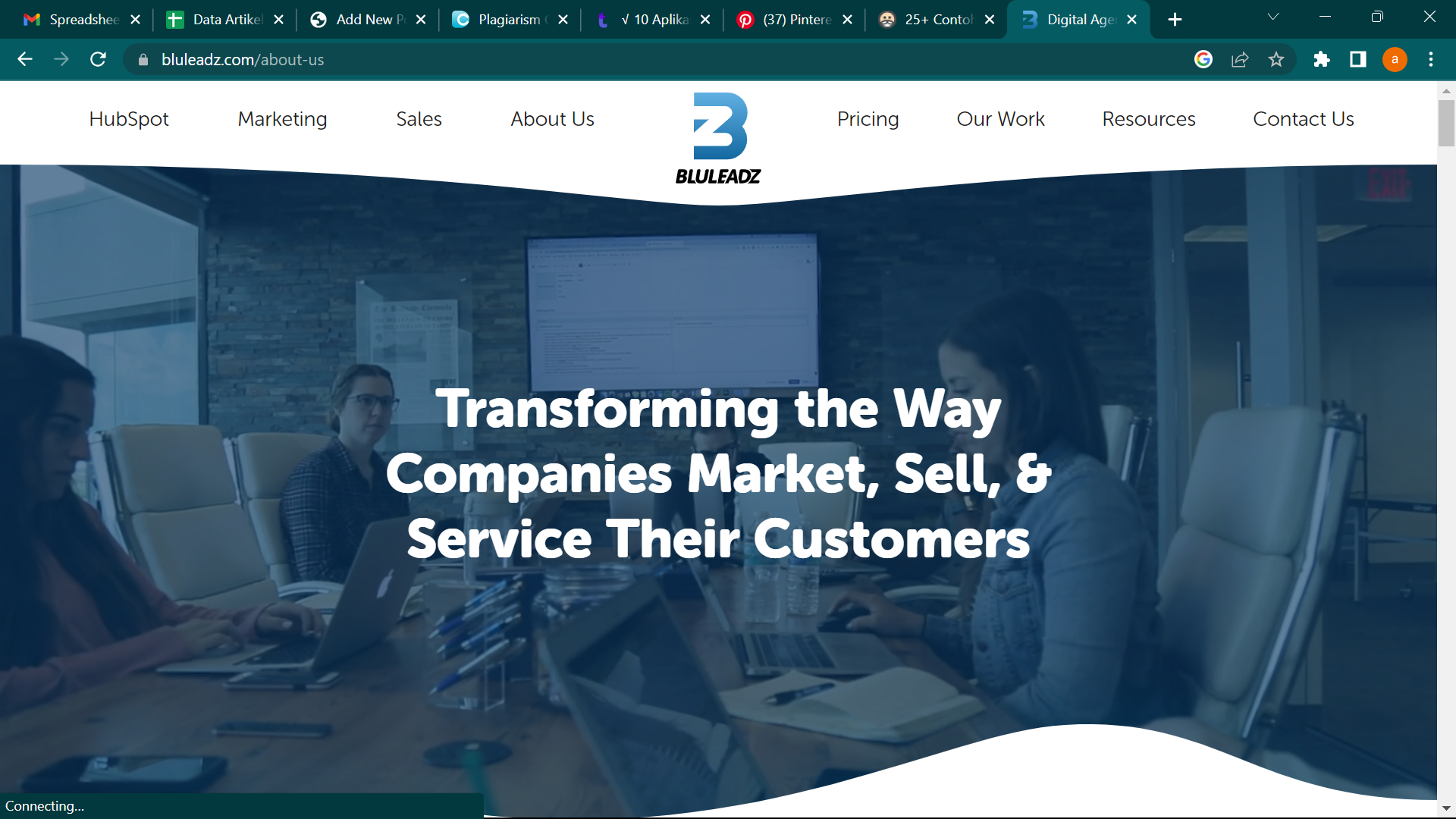
Task: Select the About Us menu item
Action: pyautogui.click(x=553, y=119)
